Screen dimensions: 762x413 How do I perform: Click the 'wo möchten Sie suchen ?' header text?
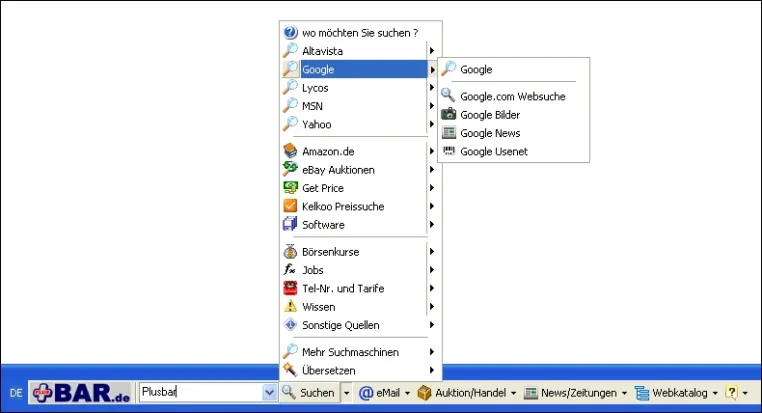360,33
